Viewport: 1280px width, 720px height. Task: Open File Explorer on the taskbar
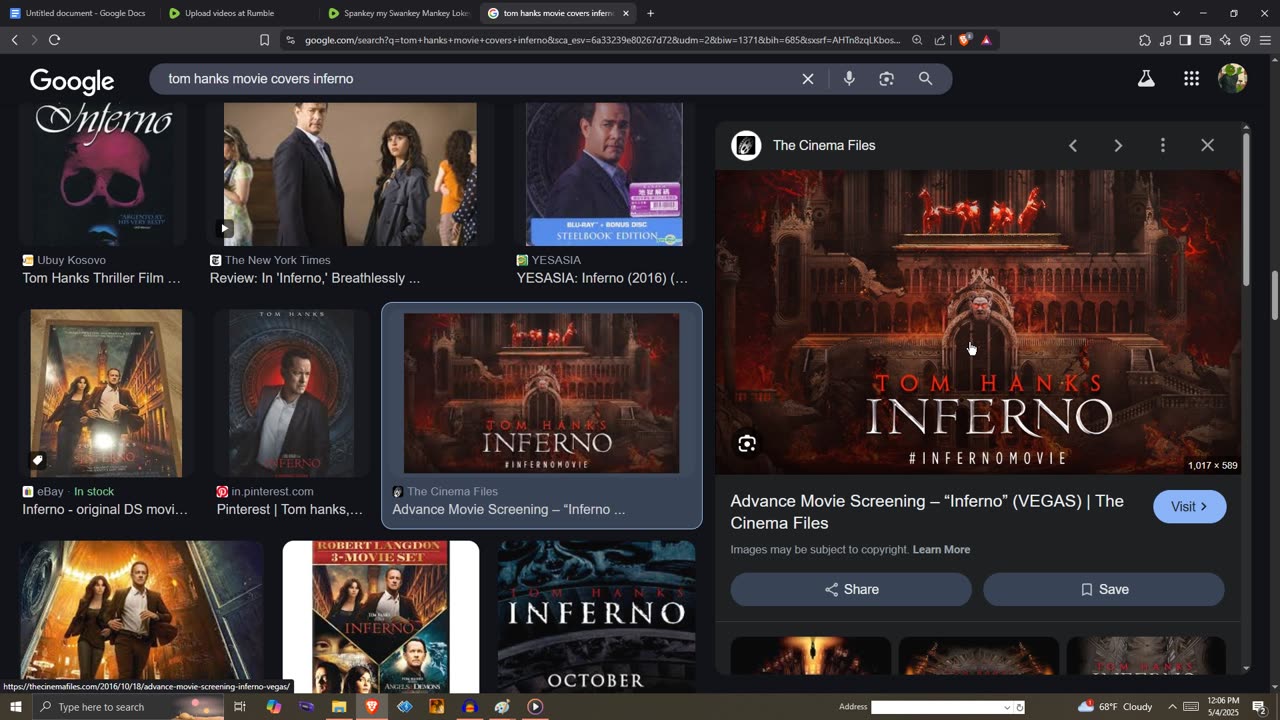pos(339,707)
